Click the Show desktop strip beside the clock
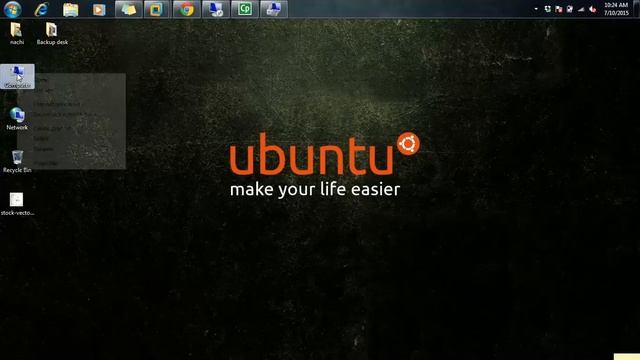Viewport: 640px width, 360px height. 637,9
